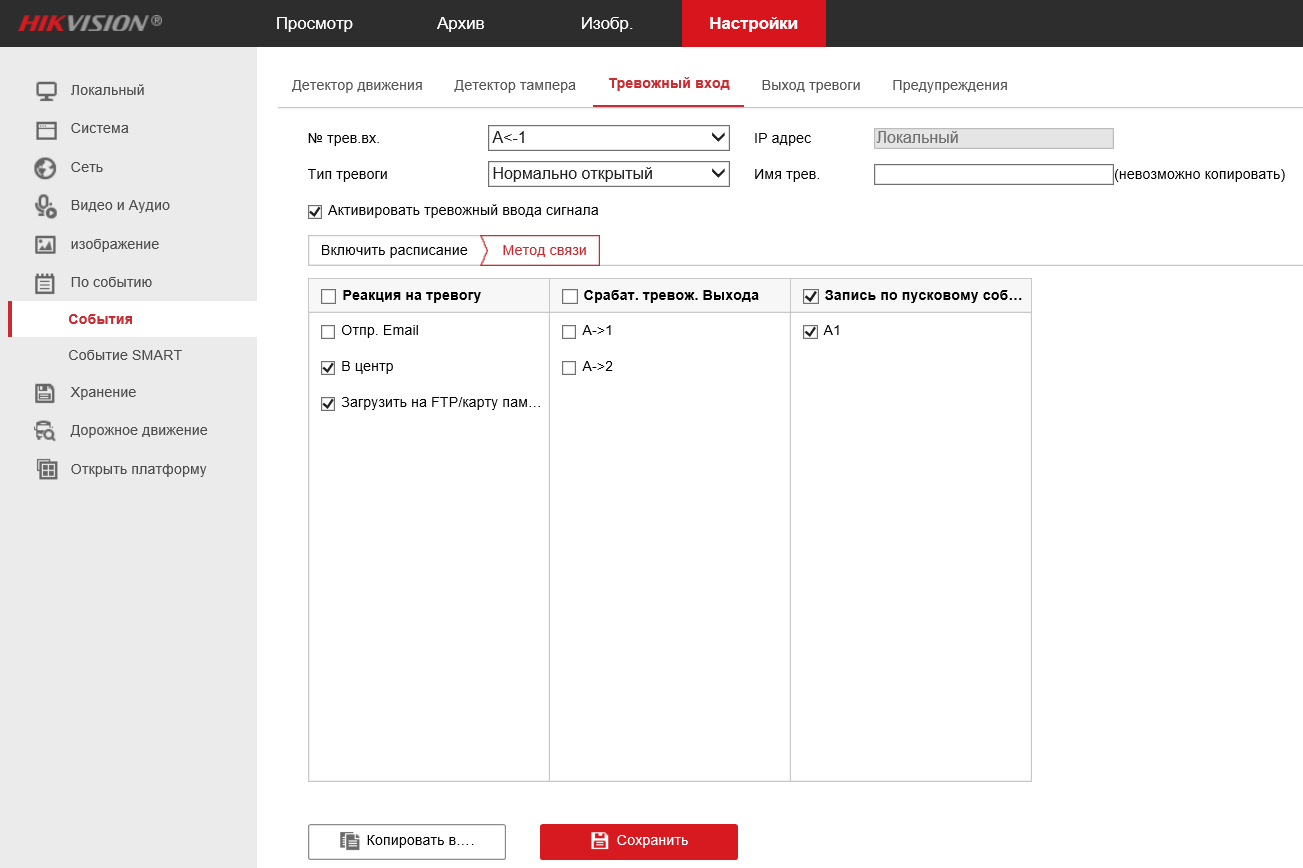Check the Реакция на тревогу header checkbox

[x=328, y=296]
